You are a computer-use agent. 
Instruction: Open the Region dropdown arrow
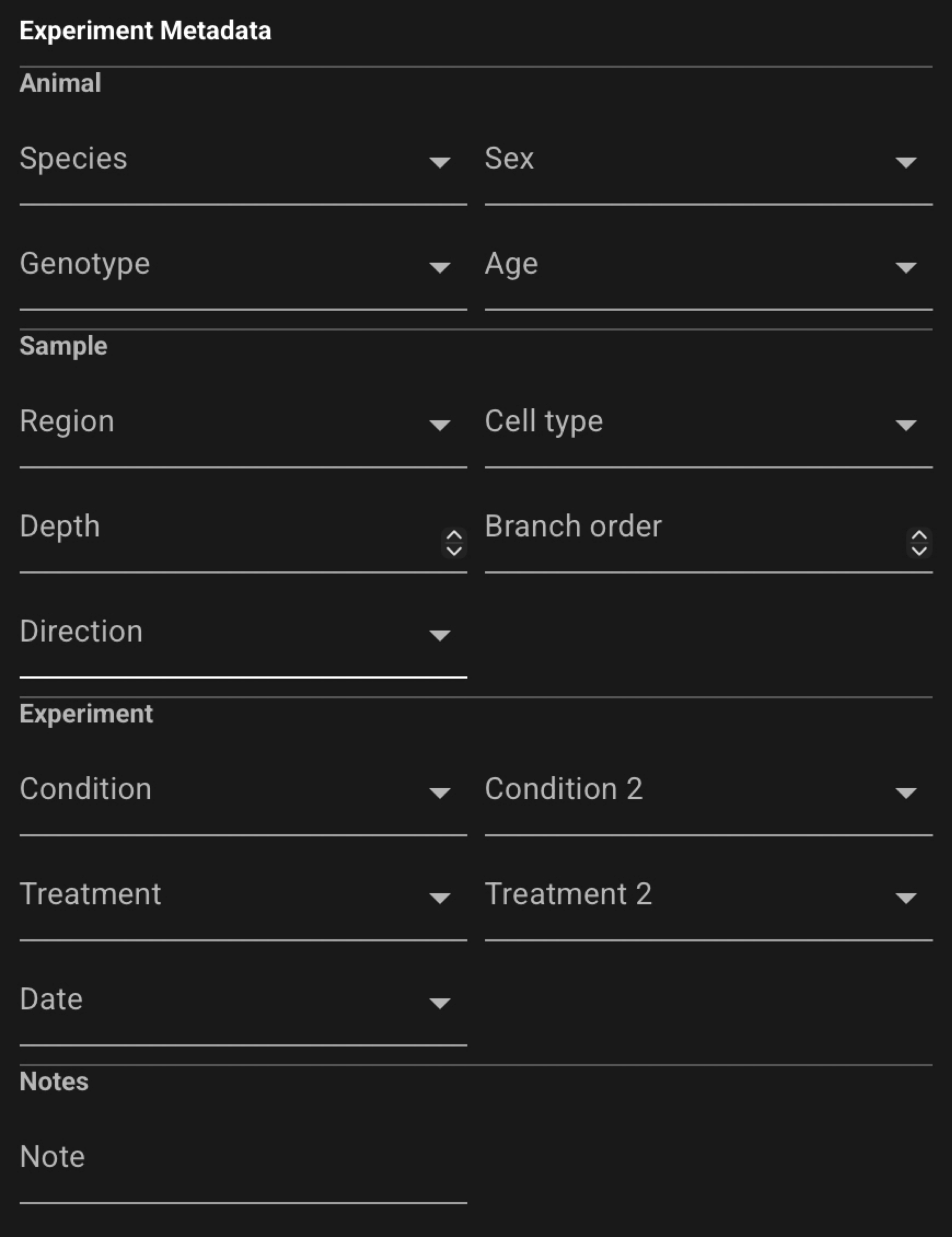coord(439,425)
